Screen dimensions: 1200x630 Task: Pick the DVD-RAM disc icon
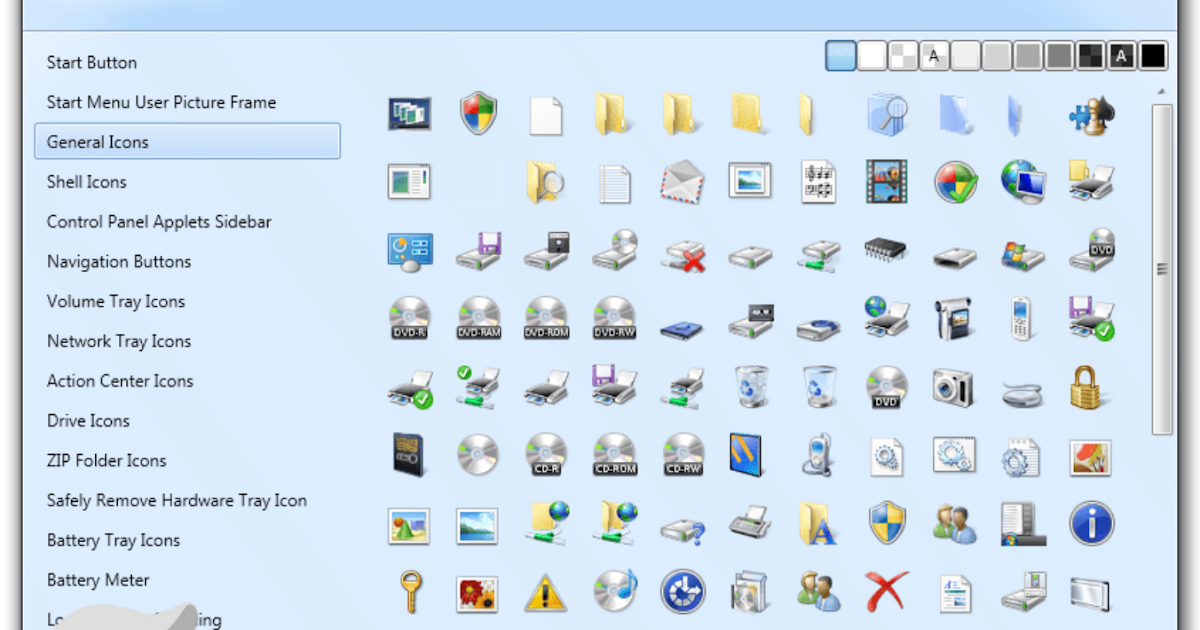(478, 318)
